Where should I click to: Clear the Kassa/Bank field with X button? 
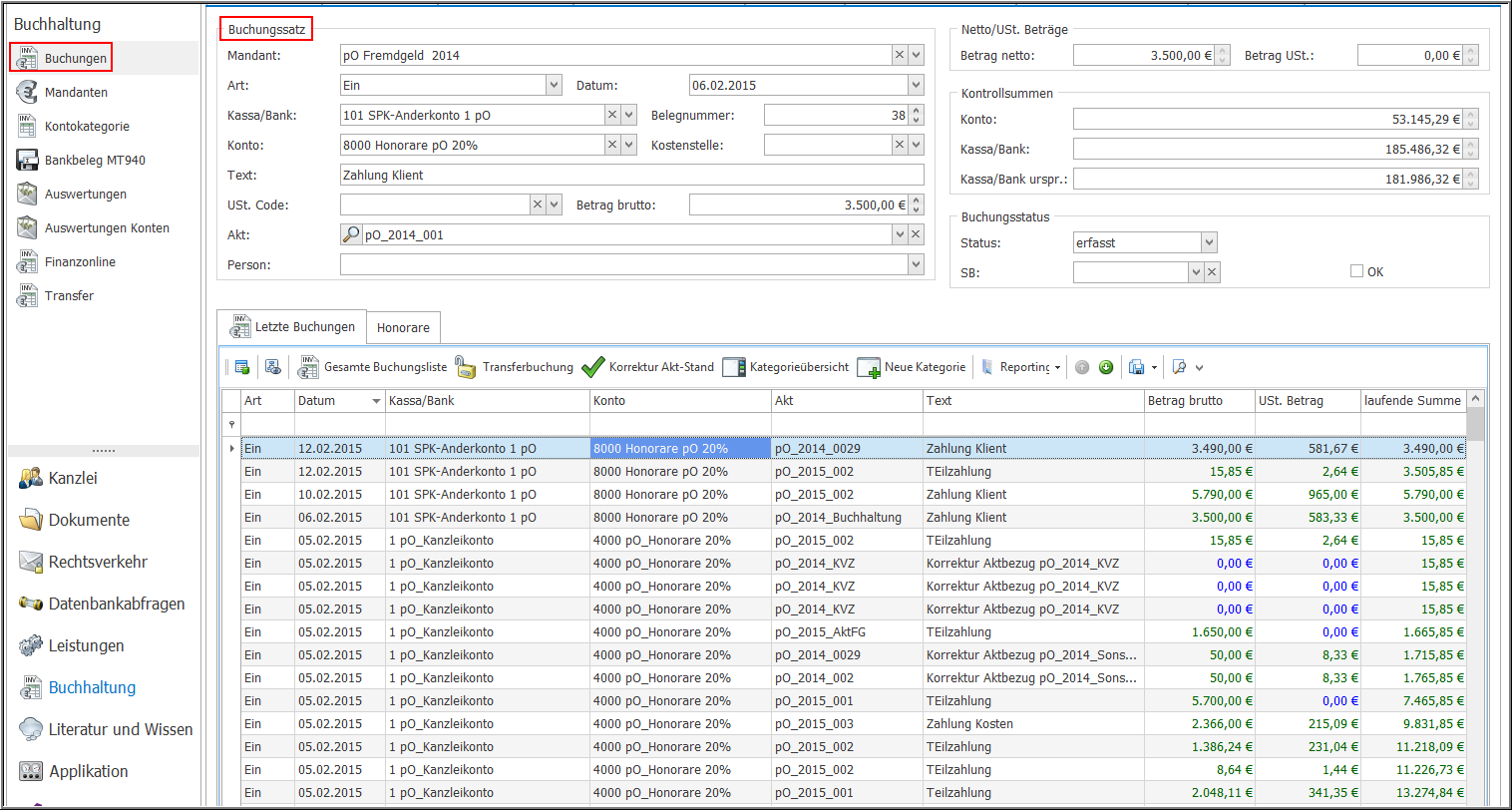point(612,116)
